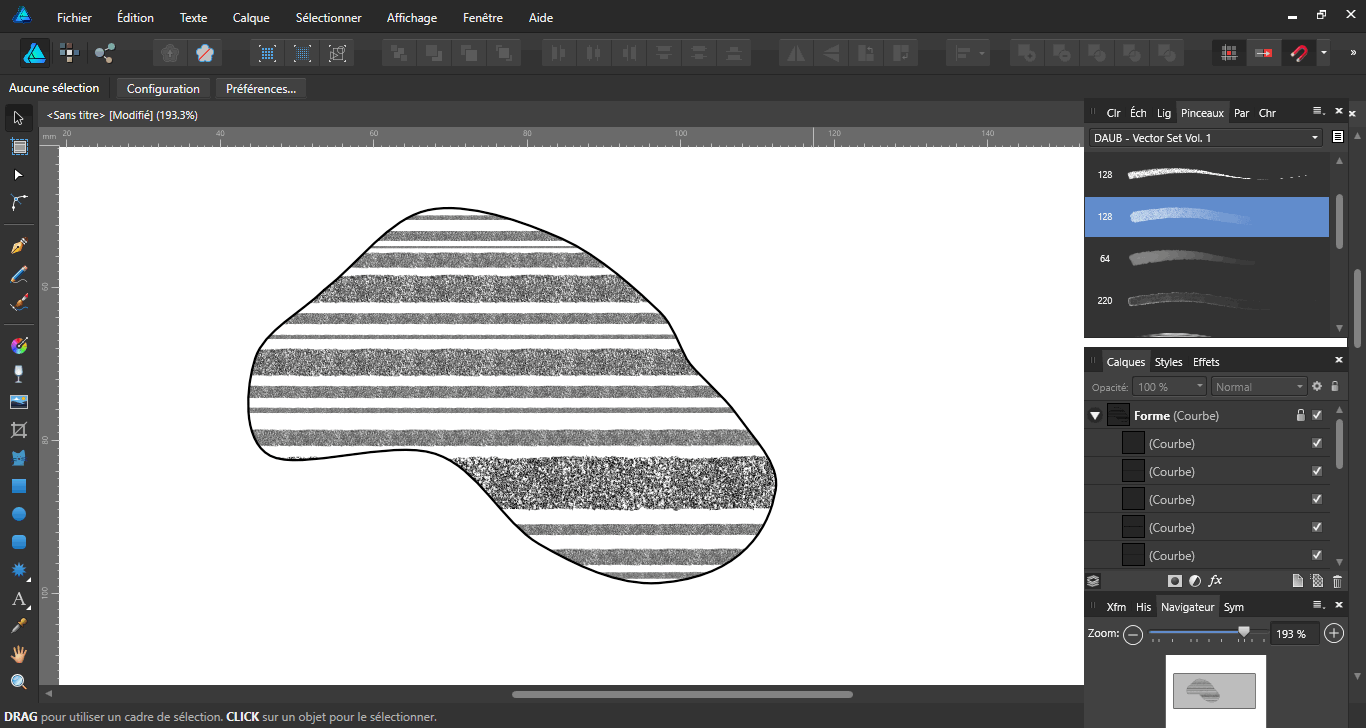The height and width of the screenshot is (728, 1366).
Task: Switch to the Effets tab
Action: tap(1206, 362)
